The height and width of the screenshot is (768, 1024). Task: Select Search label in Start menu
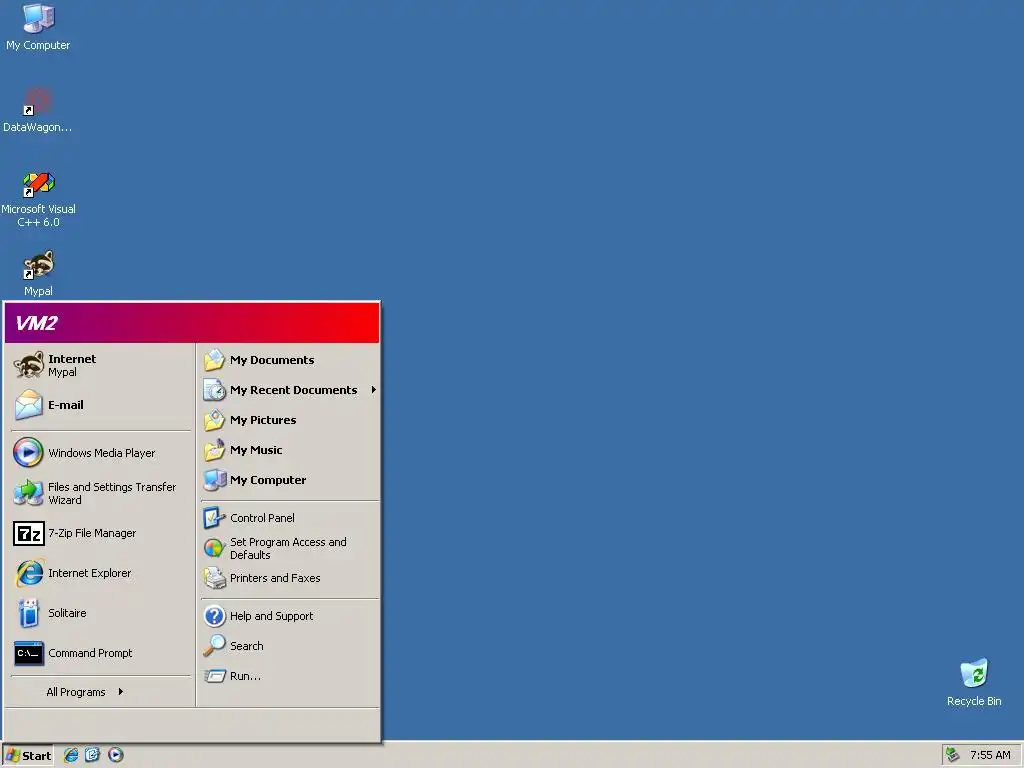click(x=247, y=646)
